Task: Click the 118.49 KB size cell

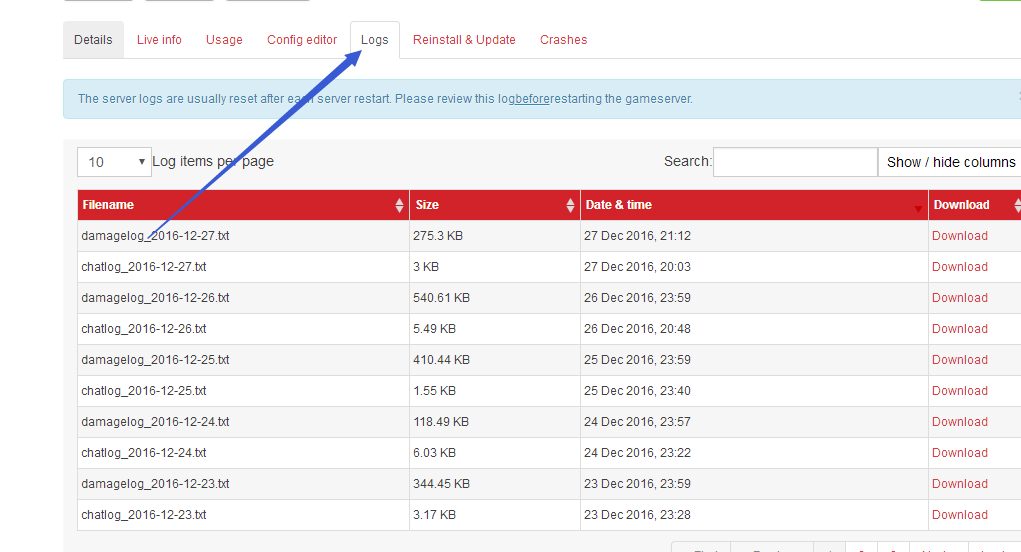Action: point(494,422)
